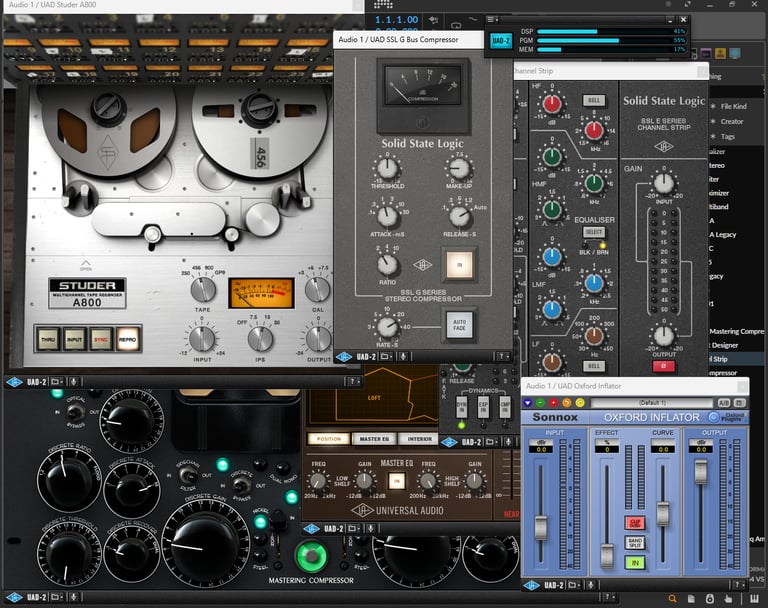Click the UA diamond logo under SSL E Series Channel Strip
The image size is (768, 608).
(664, 146)
